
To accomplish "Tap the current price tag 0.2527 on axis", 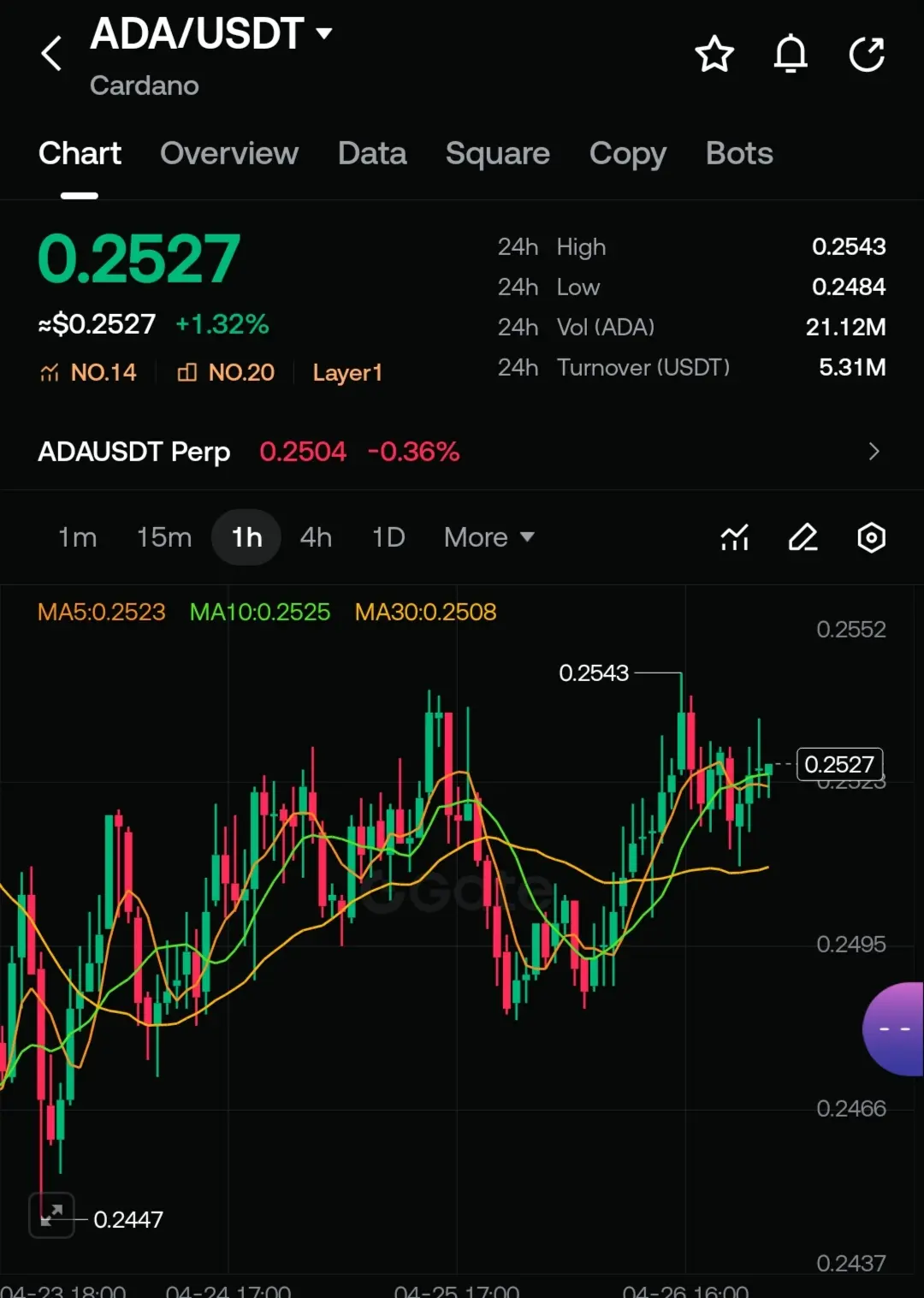I will 840,764.
